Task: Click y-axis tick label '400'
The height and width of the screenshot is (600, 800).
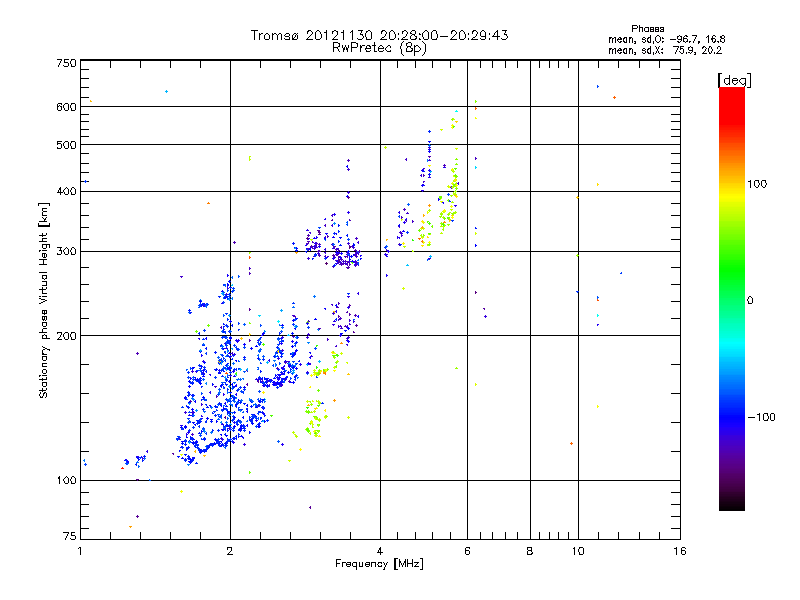Action: point(66,191)
